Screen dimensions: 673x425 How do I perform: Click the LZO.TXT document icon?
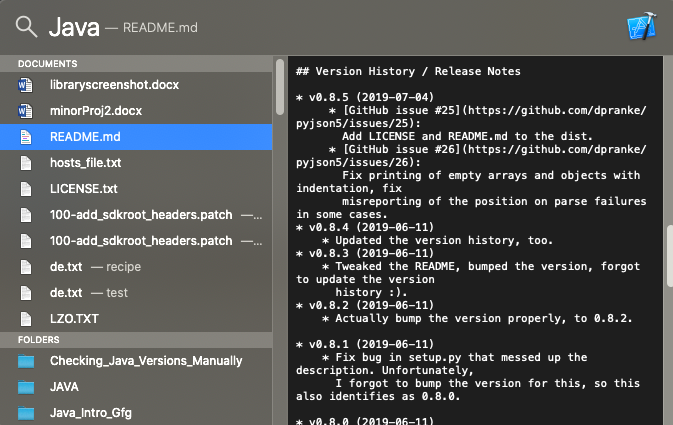[x=26, y=319]
